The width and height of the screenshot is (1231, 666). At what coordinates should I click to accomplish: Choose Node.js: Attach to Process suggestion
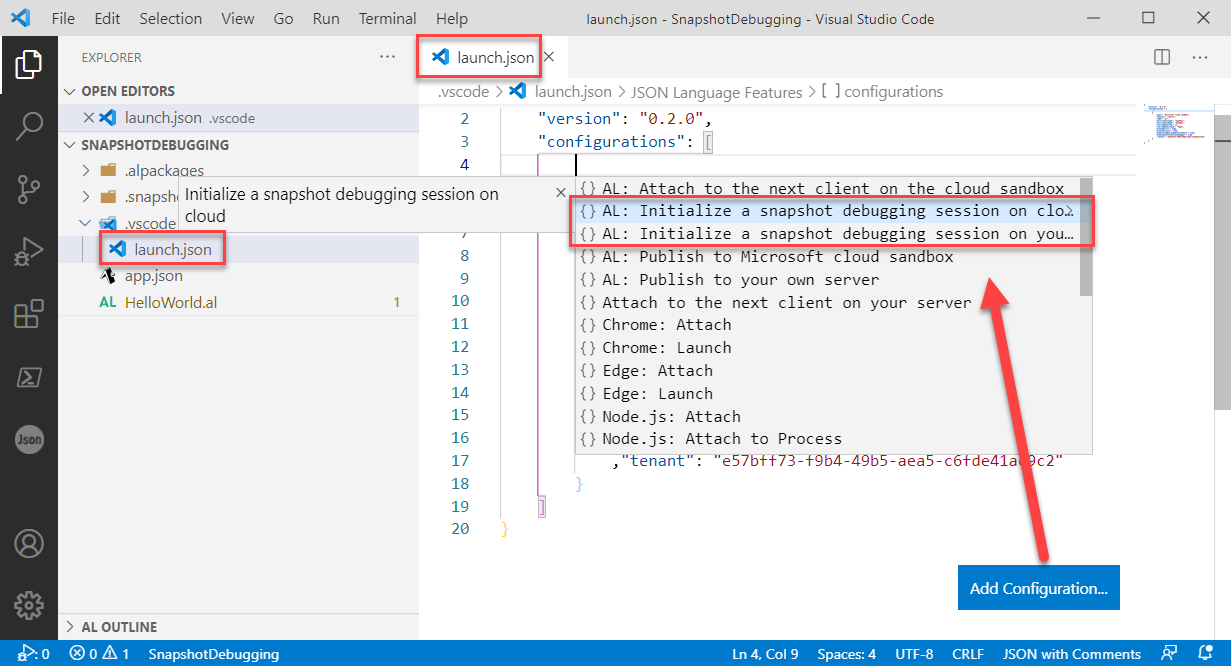coord(827,439)
